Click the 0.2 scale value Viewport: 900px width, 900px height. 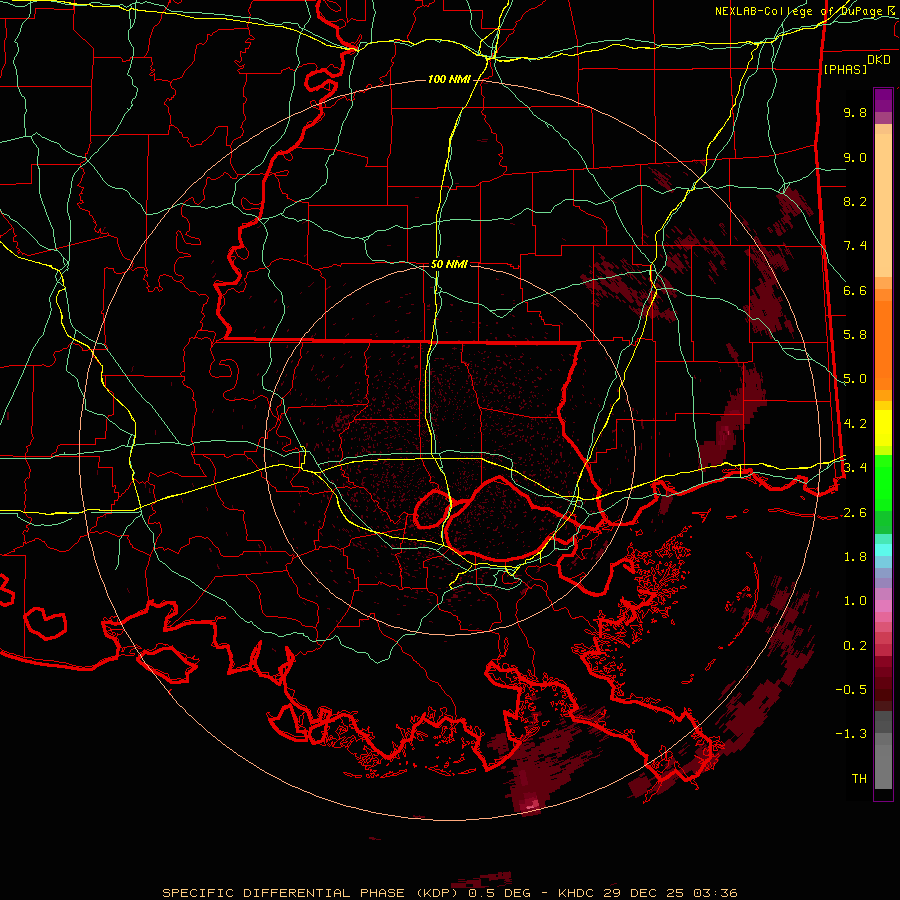(855, 646)
